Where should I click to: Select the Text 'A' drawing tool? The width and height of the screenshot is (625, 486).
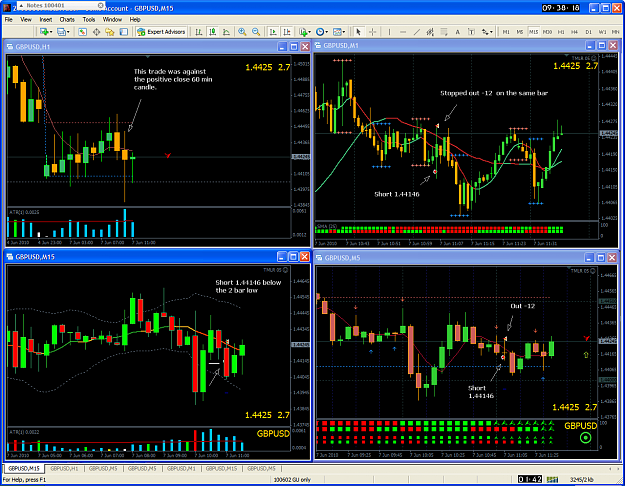[457, 32]
